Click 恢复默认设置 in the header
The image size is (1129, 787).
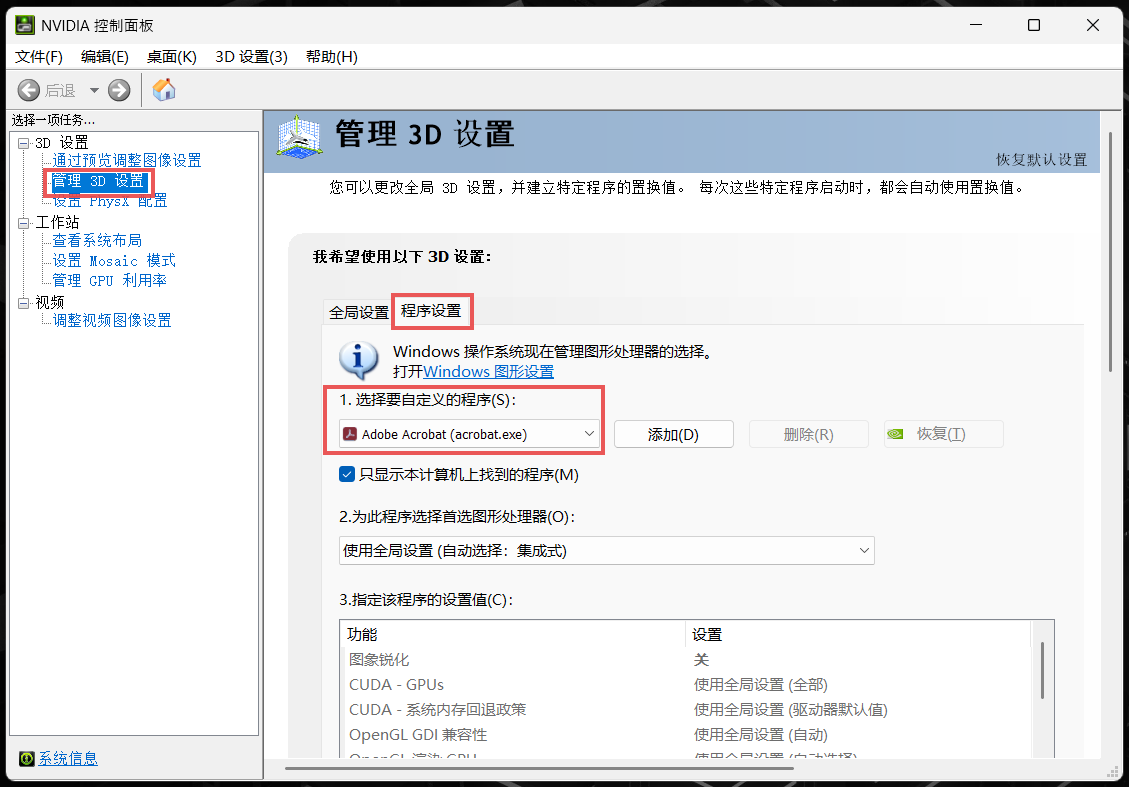click(x=1041, y=160)
